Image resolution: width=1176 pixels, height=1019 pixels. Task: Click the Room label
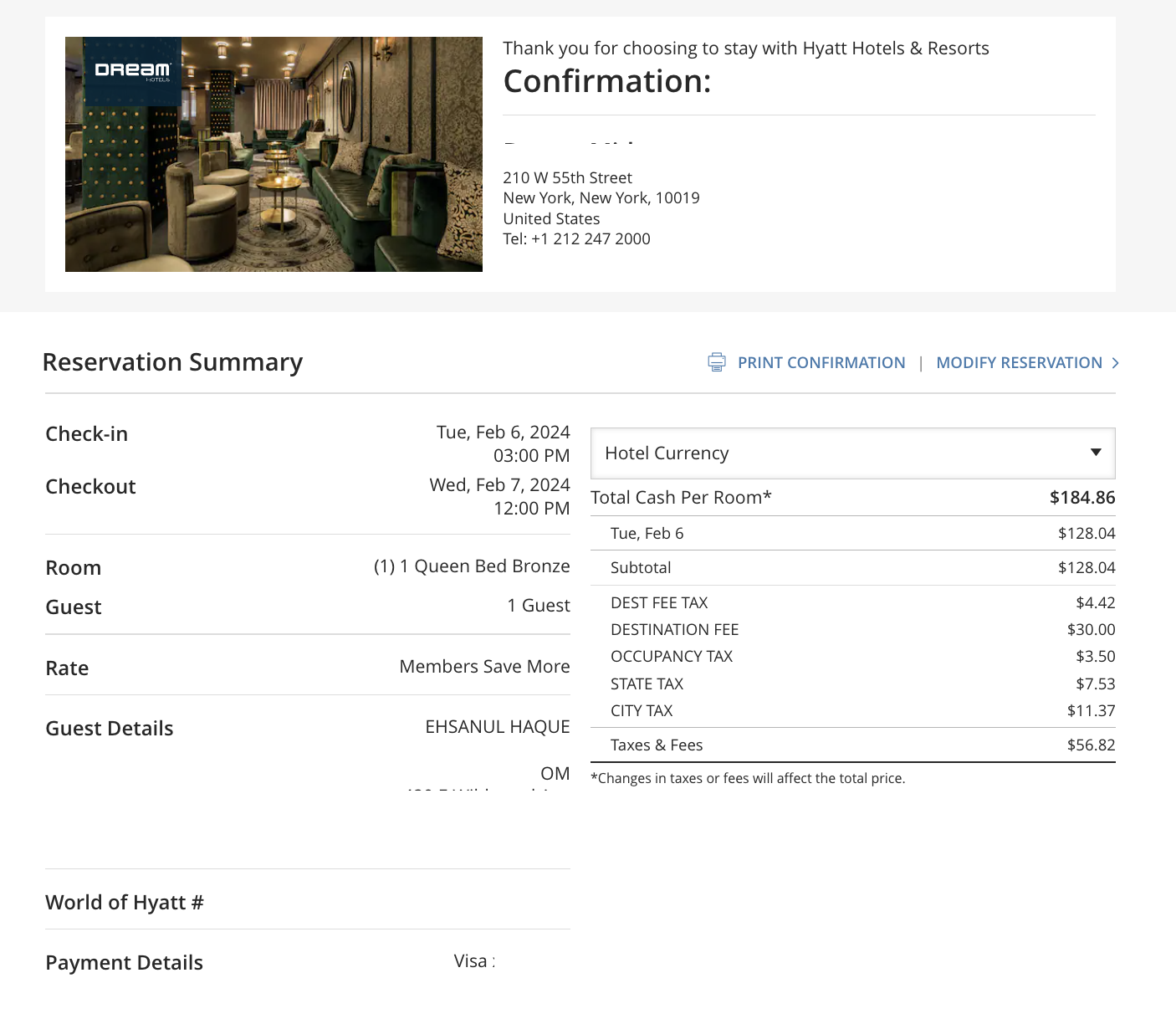[74, 568]
